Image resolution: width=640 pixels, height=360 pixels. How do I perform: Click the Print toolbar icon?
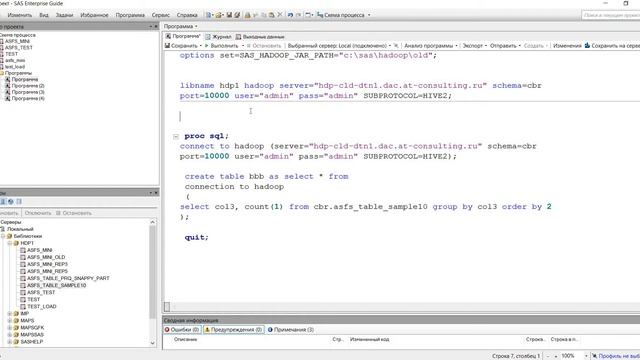click(247, 15)
